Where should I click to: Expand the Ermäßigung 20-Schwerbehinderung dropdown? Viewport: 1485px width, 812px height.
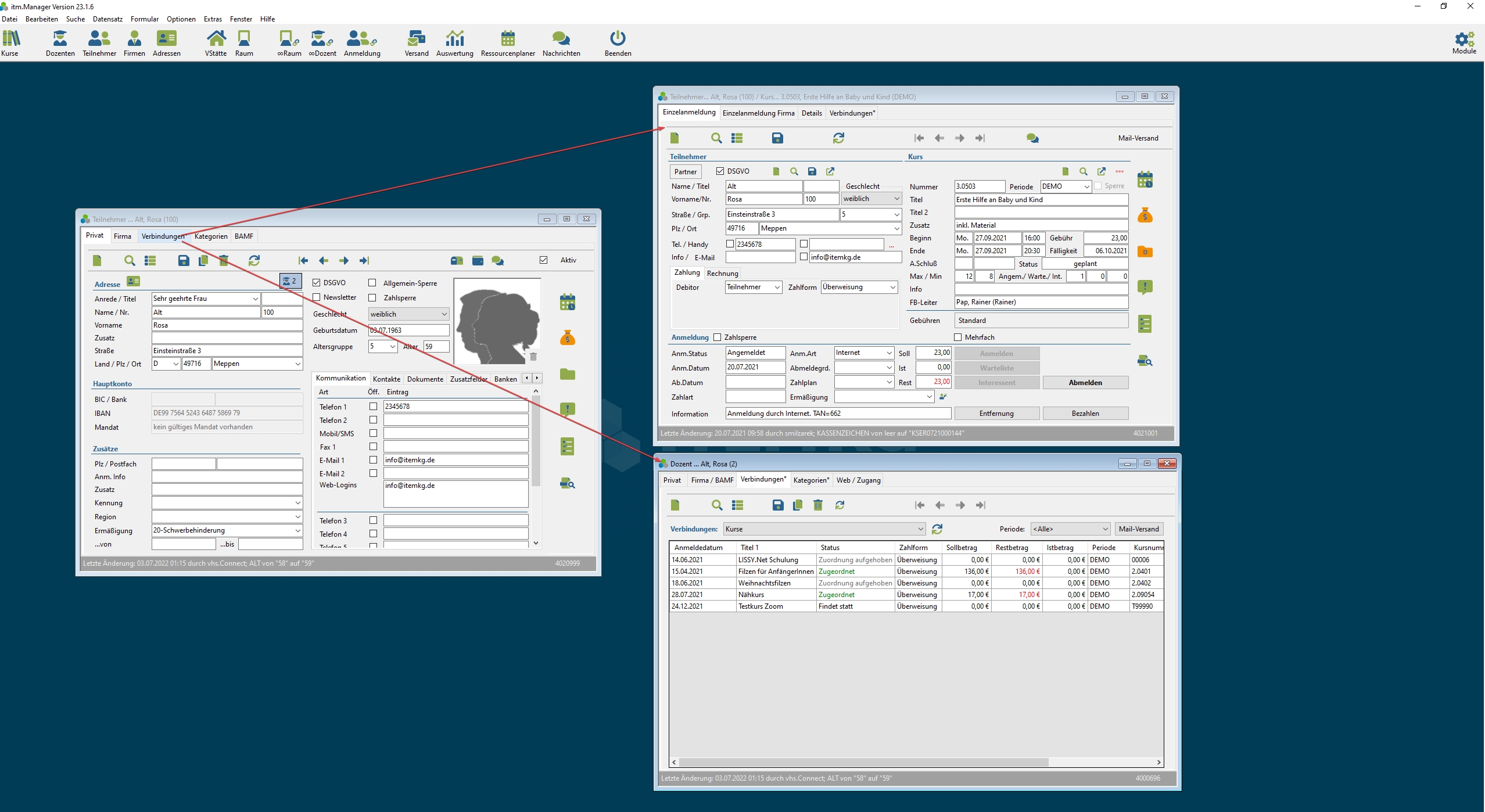click(x=297, y=530)
